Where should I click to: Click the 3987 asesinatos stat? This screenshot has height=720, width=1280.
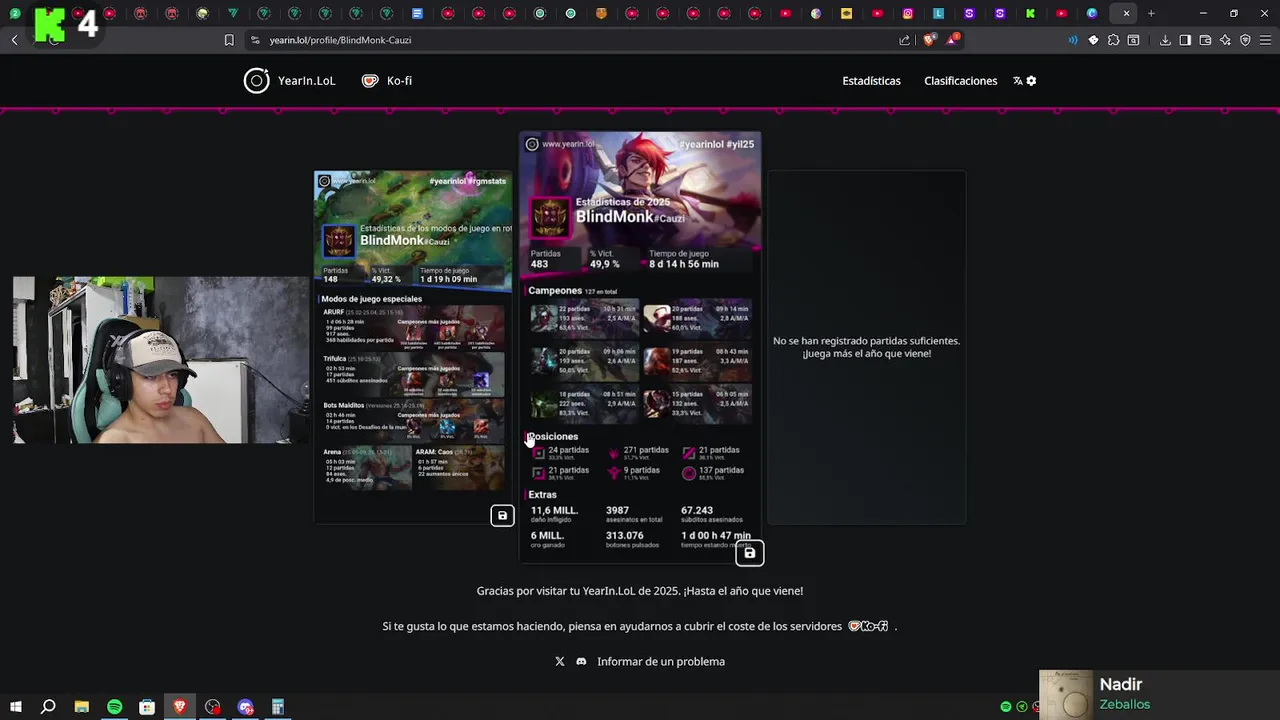634,514
